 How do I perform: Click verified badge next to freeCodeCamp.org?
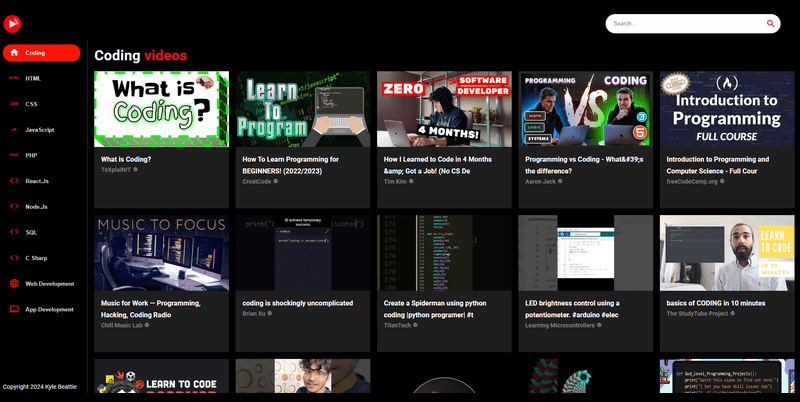(722, 181)
